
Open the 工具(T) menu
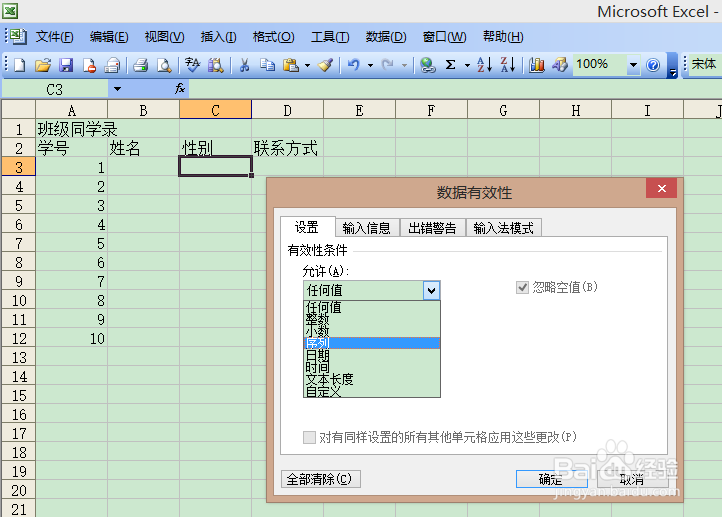coord(330,37)
